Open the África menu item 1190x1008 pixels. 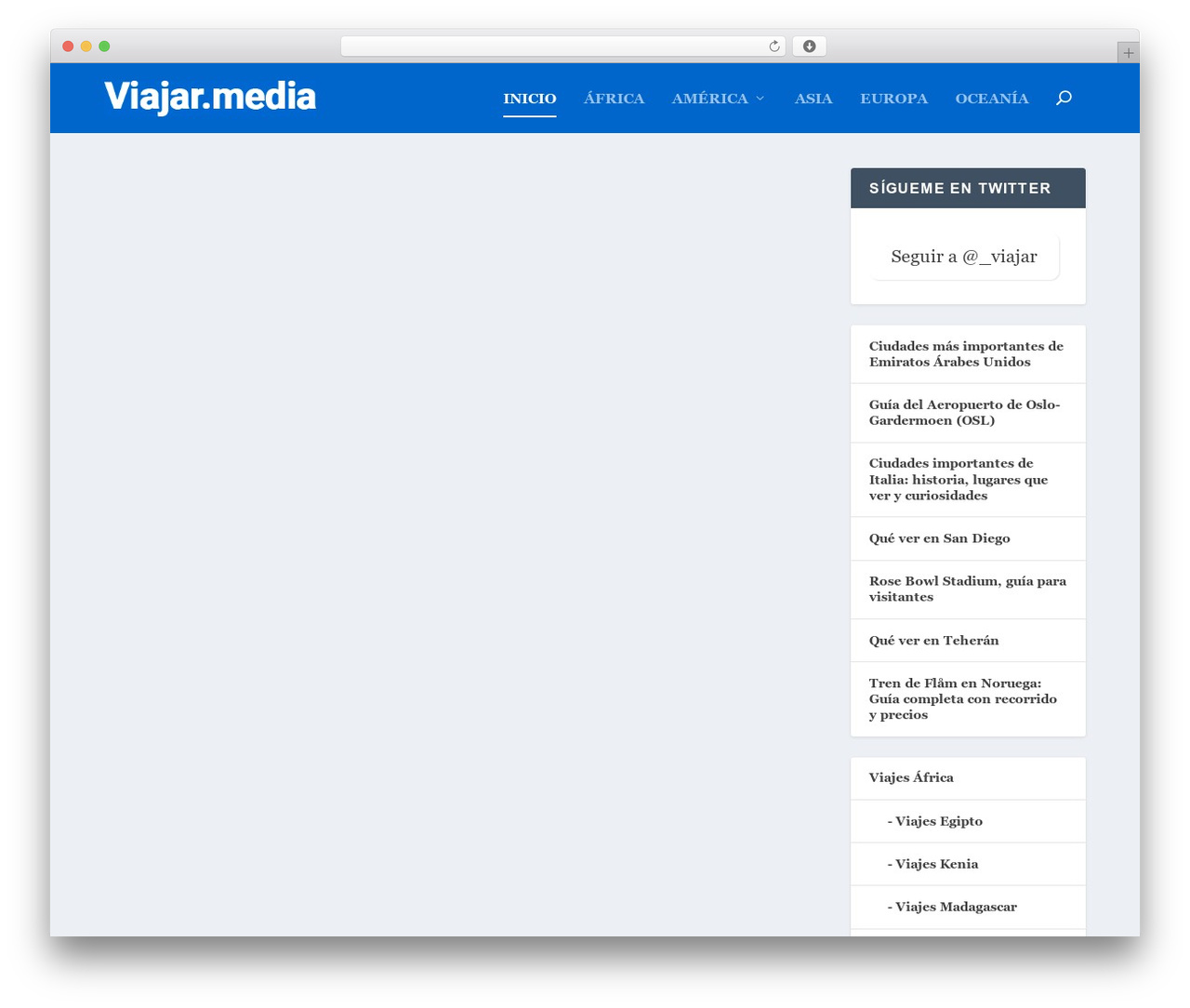pos(614,99)
